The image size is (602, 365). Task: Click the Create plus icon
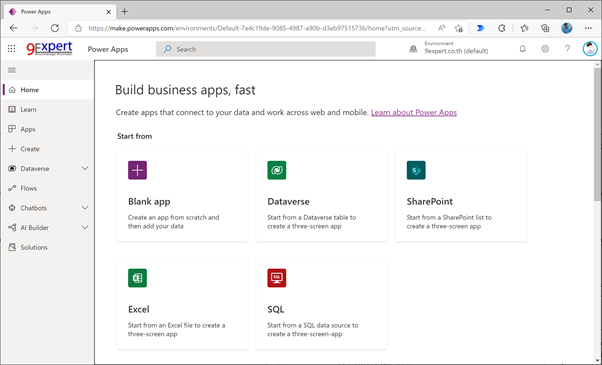tap(12, 149)
